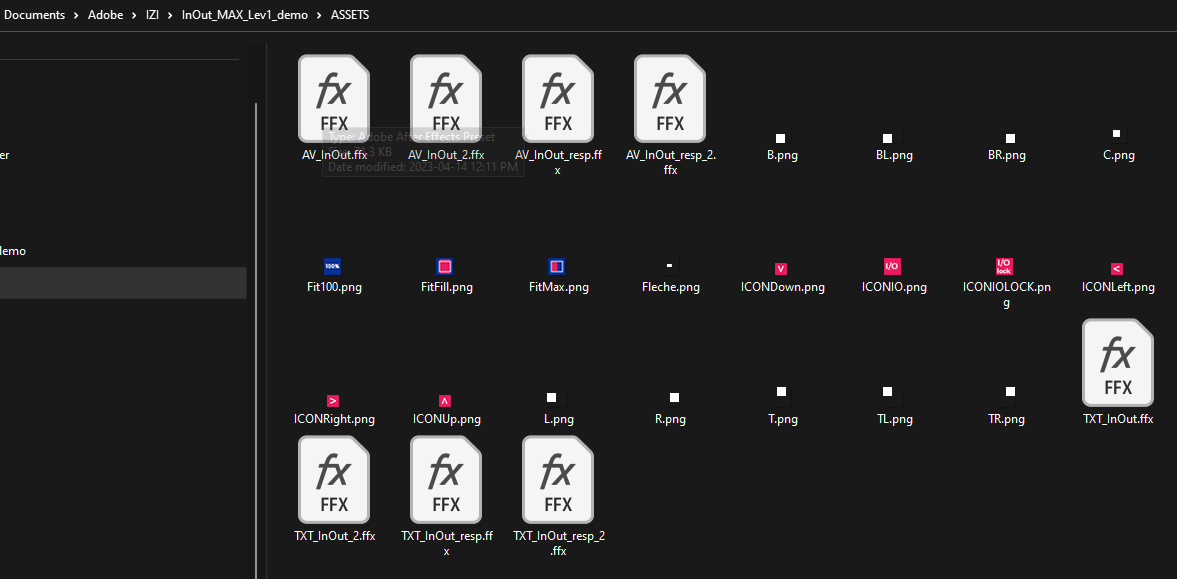Screen dimensions: 1177x579
Task: Select the ICONLeft.png pink arrow icon
Action: click(1117, 268)
